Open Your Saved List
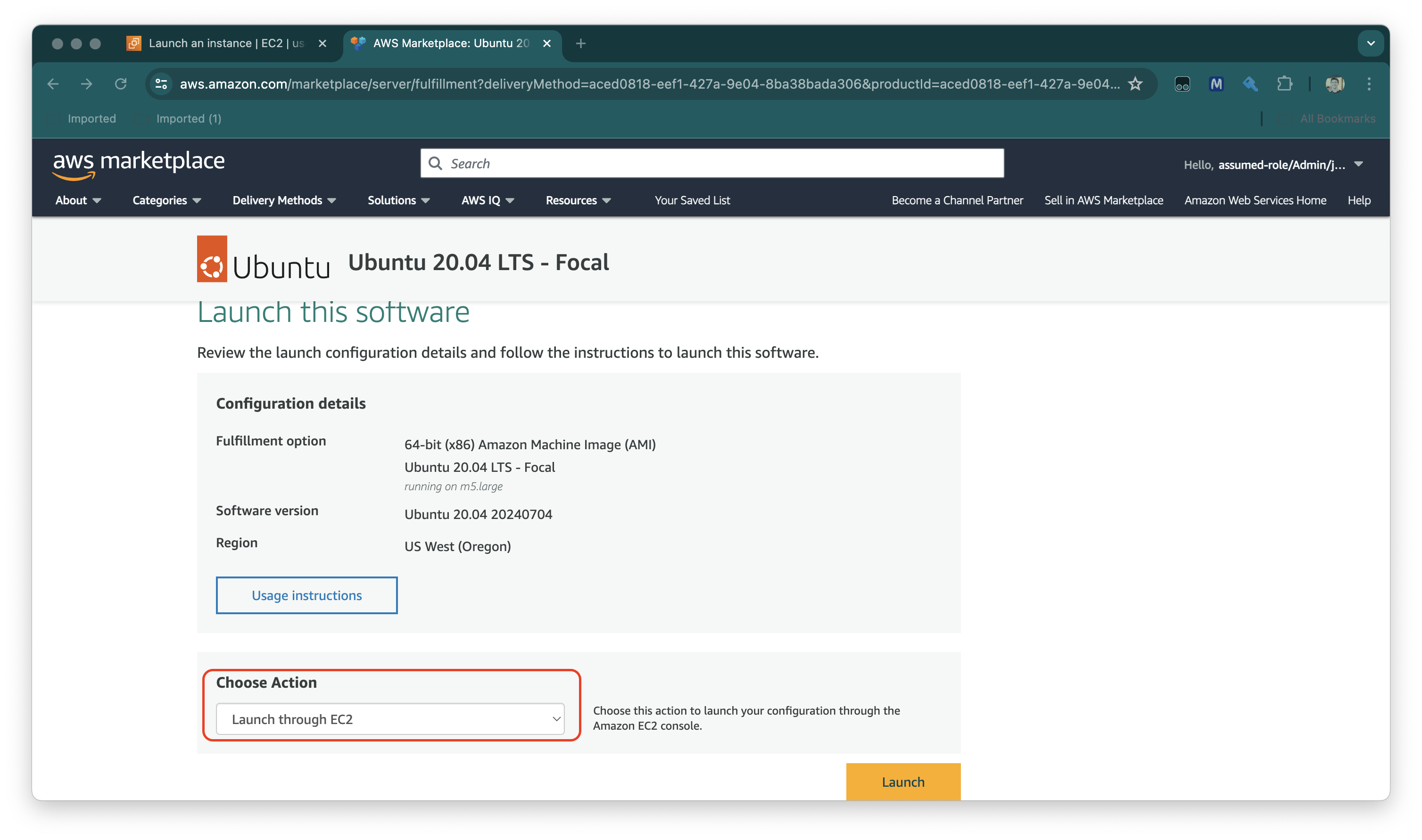The height and width of the screenshot is (840, 1422). click(692, 200)
